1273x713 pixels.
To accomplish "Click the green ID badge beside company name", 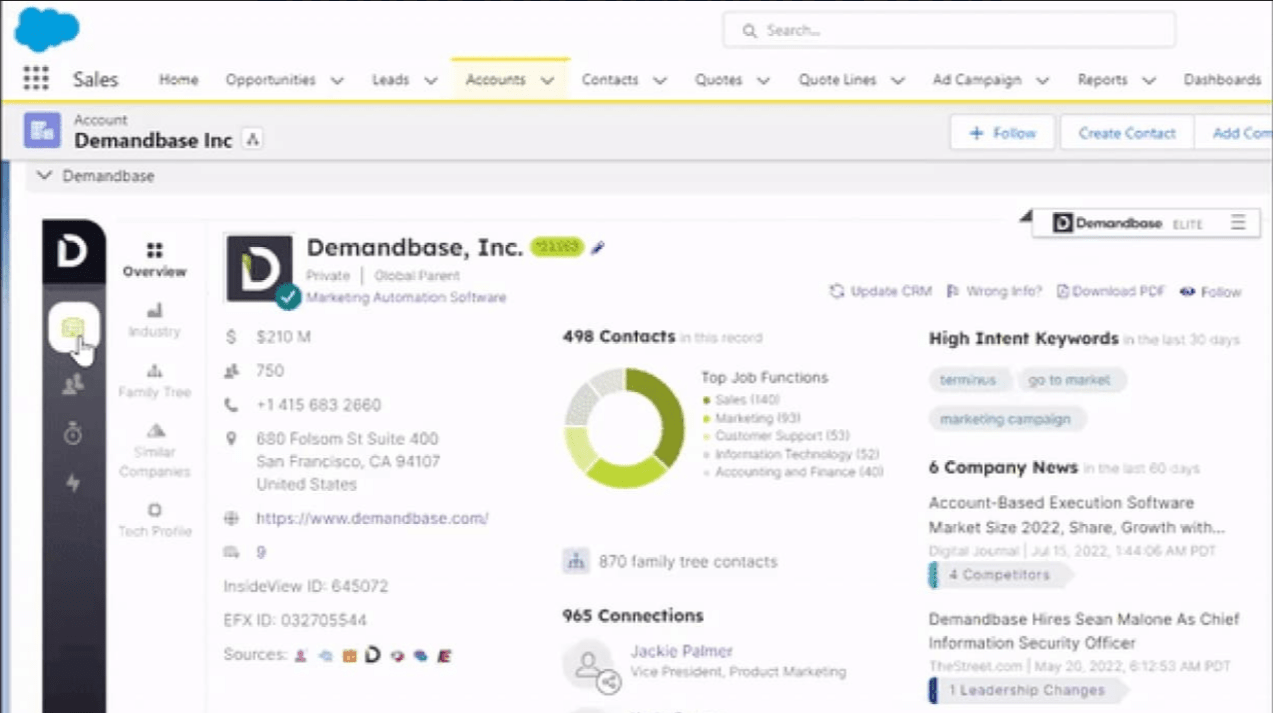I will click(x=557, y=247).
